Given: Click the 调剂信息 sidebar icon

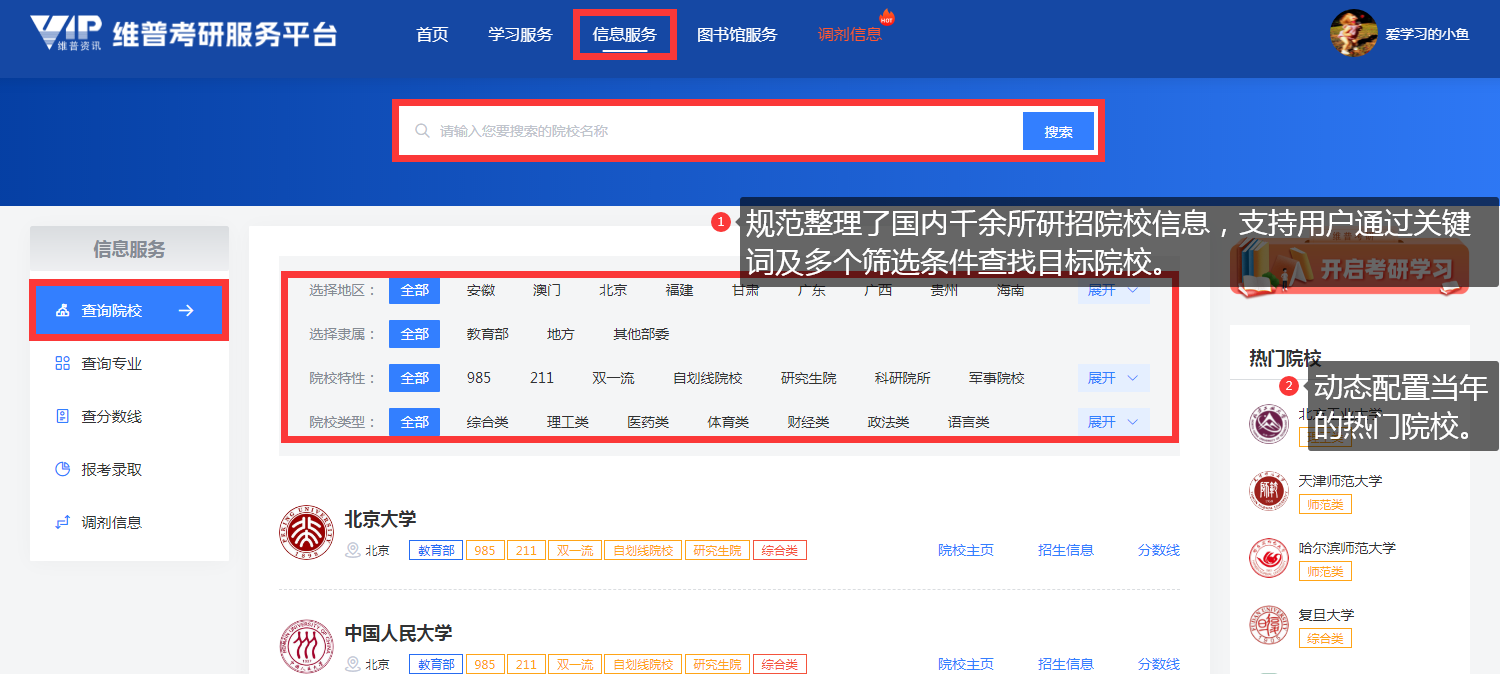Looking at the screenshot, I should point(63,523).
